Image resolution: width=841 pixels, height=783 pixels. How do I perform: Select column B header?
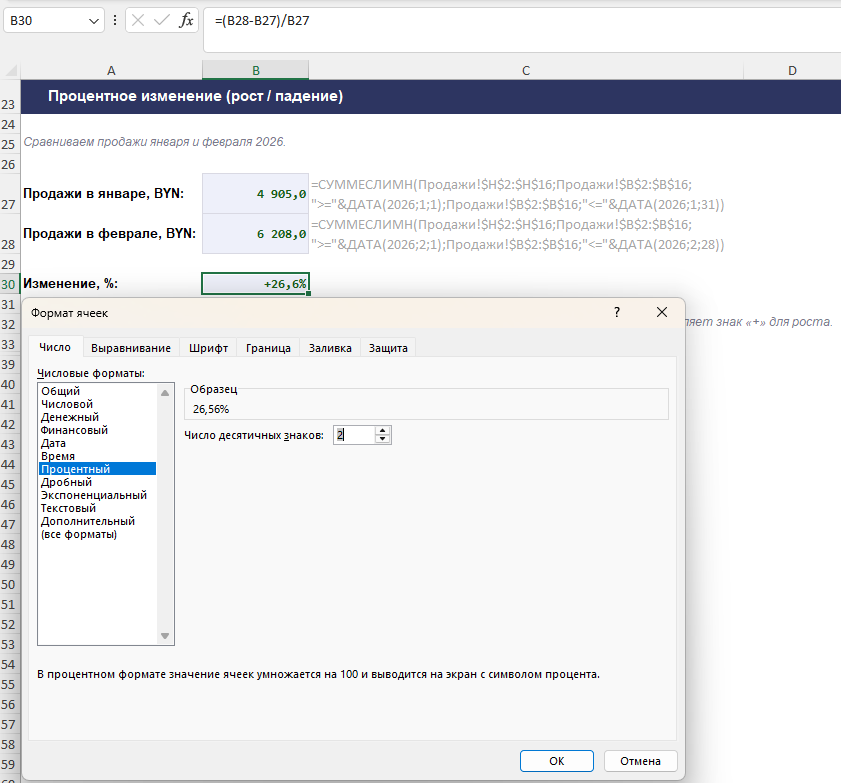coord(256,70)
